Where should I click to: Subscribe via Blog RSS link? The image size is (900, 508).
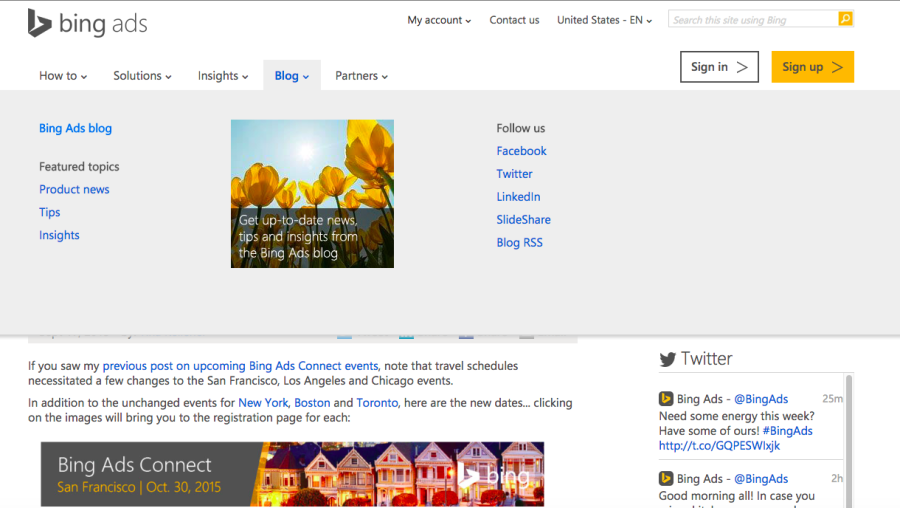519,243
